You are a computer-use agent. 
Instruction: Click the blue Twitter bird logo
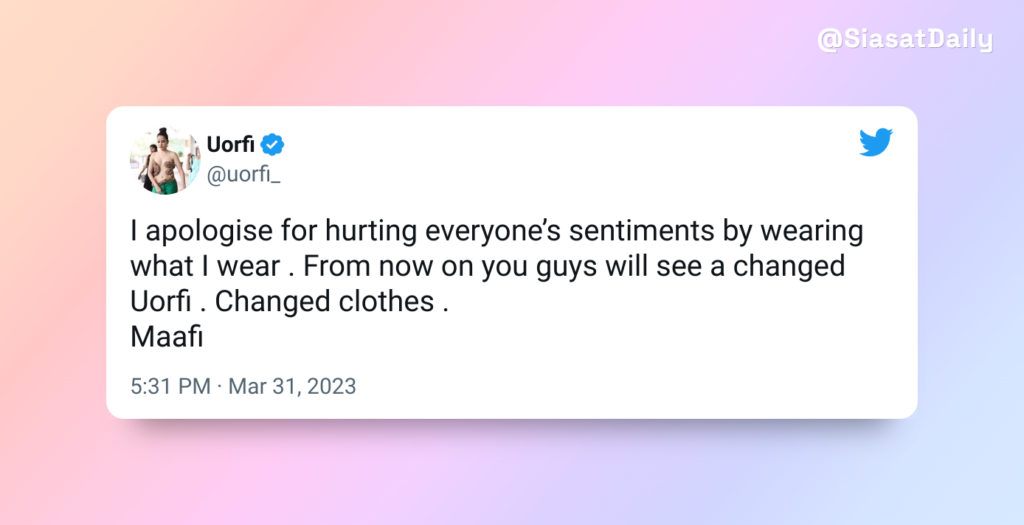coord(876,142)
